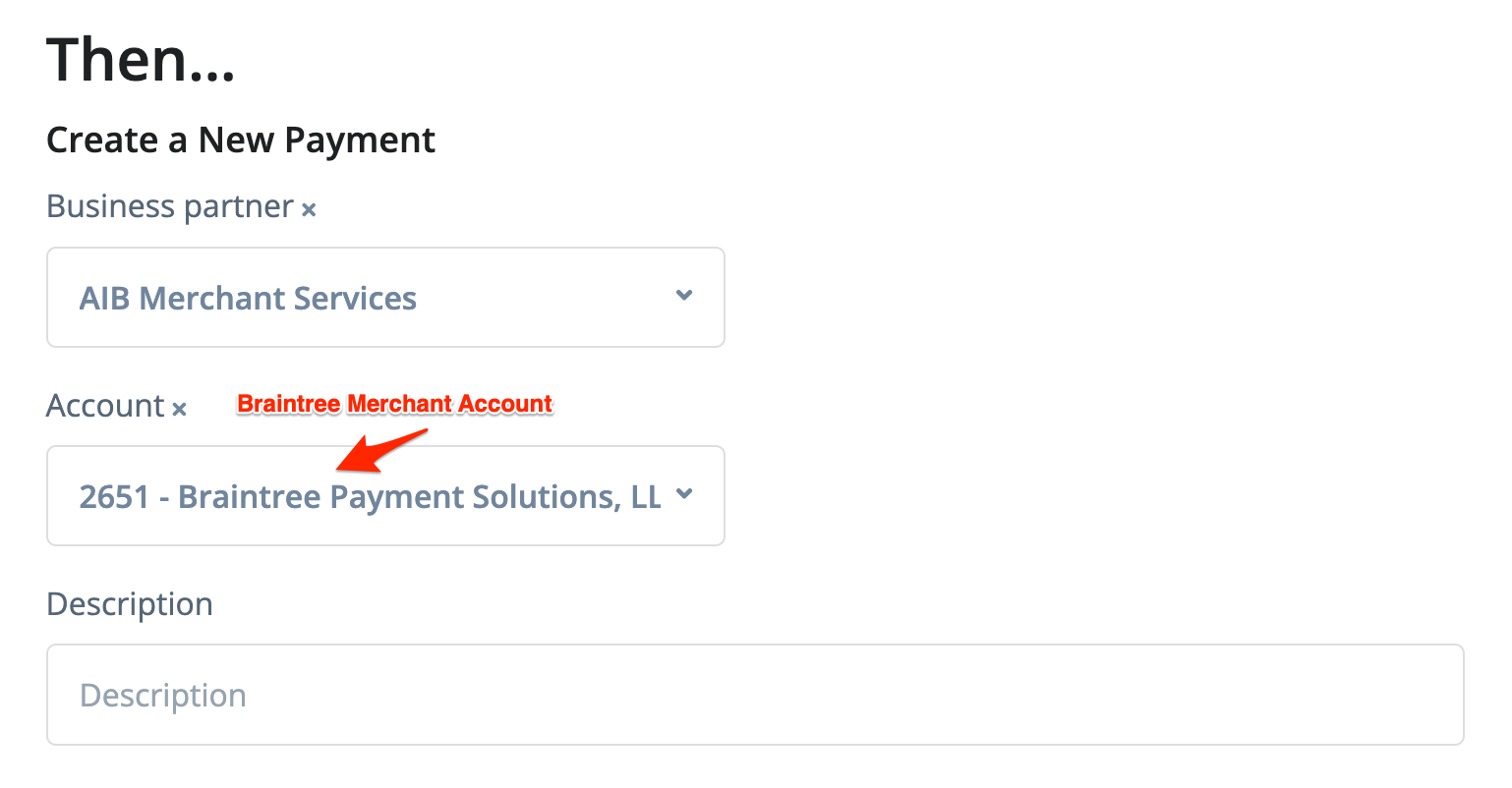This screenshot has width=1512, height=788.
Task: Click the 2651 - Braintree Payment Solutions value
Action: (370, 497)
